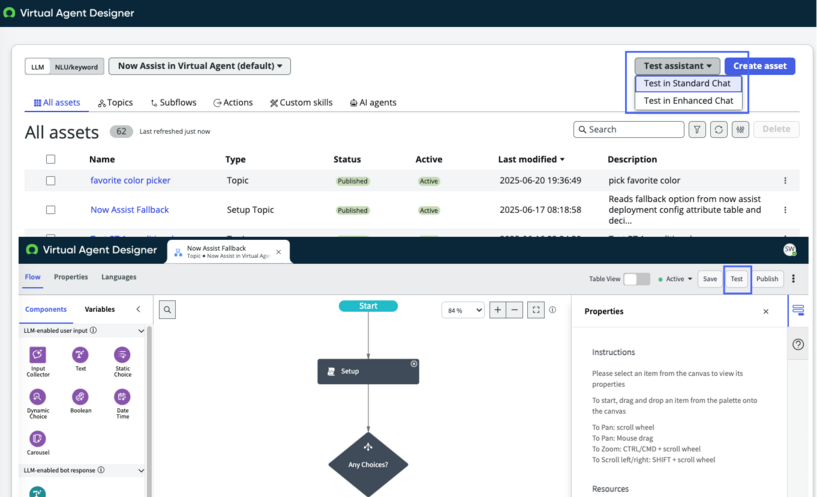817x497 pixels.
Task: Click info icon next to LLM-enabled bot response
Action: click(101, 470)
